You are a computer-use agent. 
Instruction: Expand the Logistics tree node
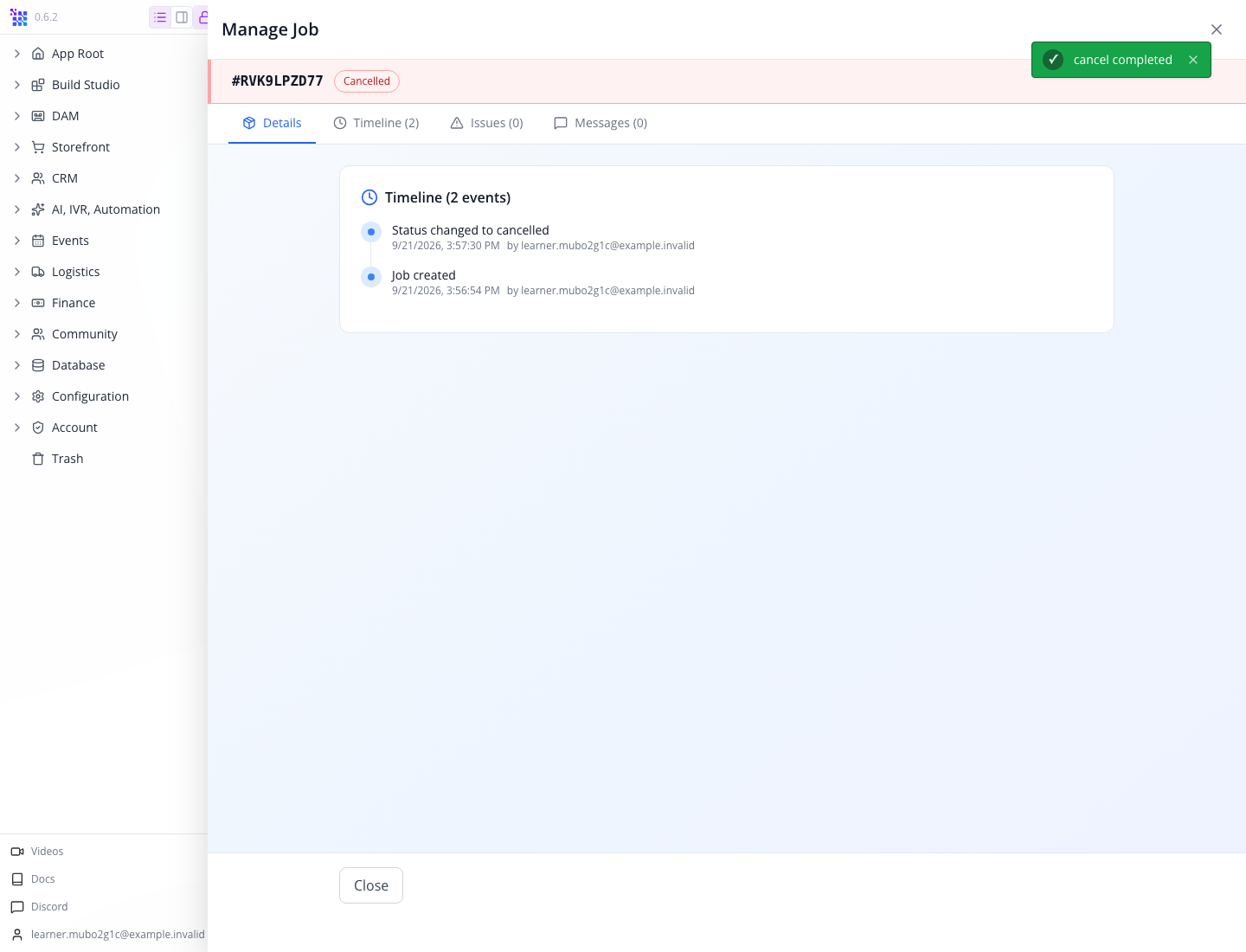[x=17, y=272]
